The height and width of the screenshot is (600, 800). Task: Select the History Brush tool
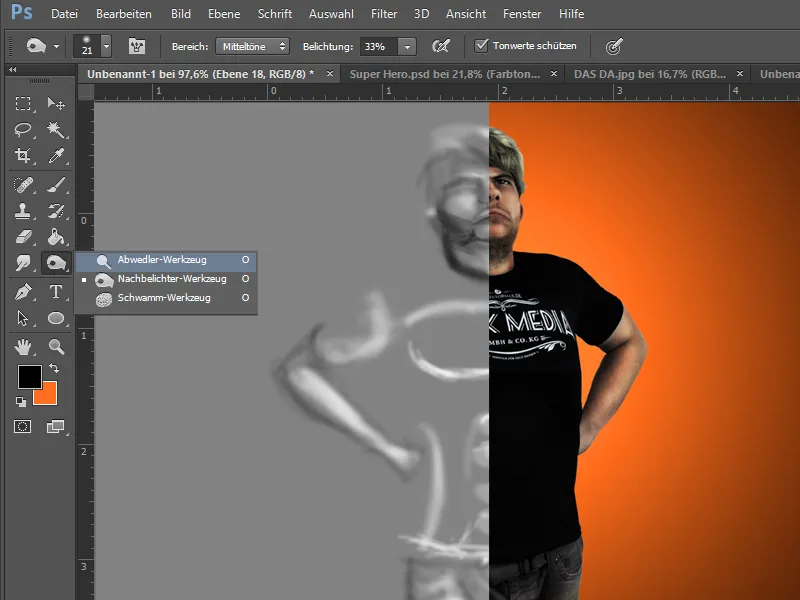(56, 211)
